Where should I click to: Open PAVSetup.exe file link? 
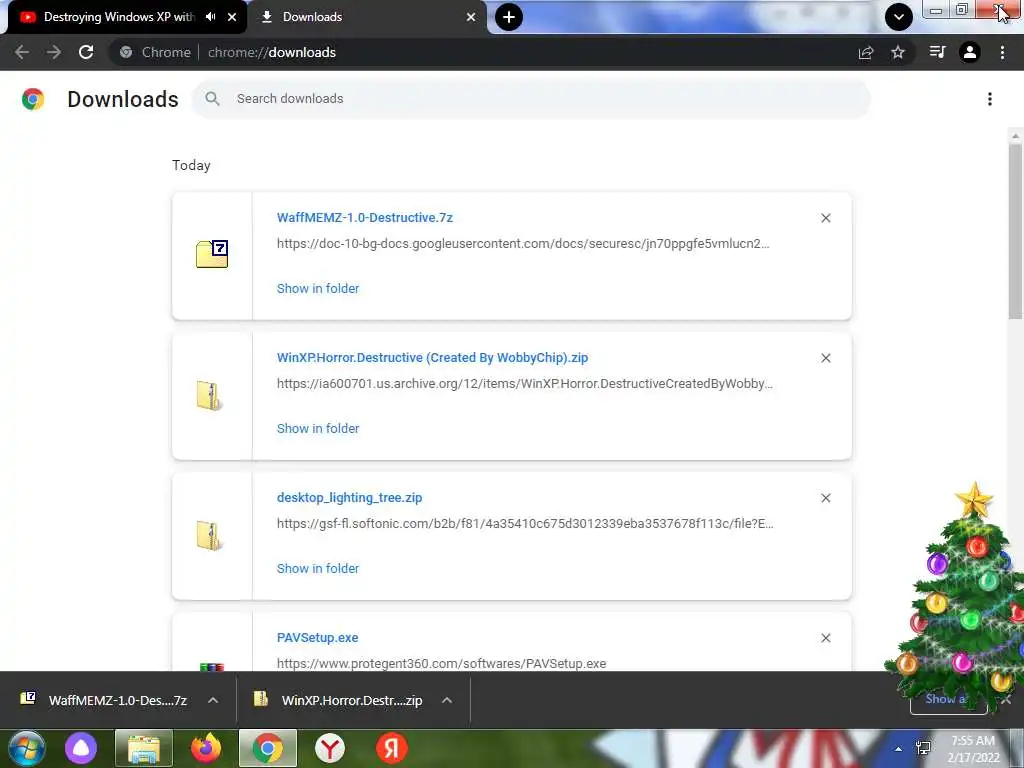point(317,637)
